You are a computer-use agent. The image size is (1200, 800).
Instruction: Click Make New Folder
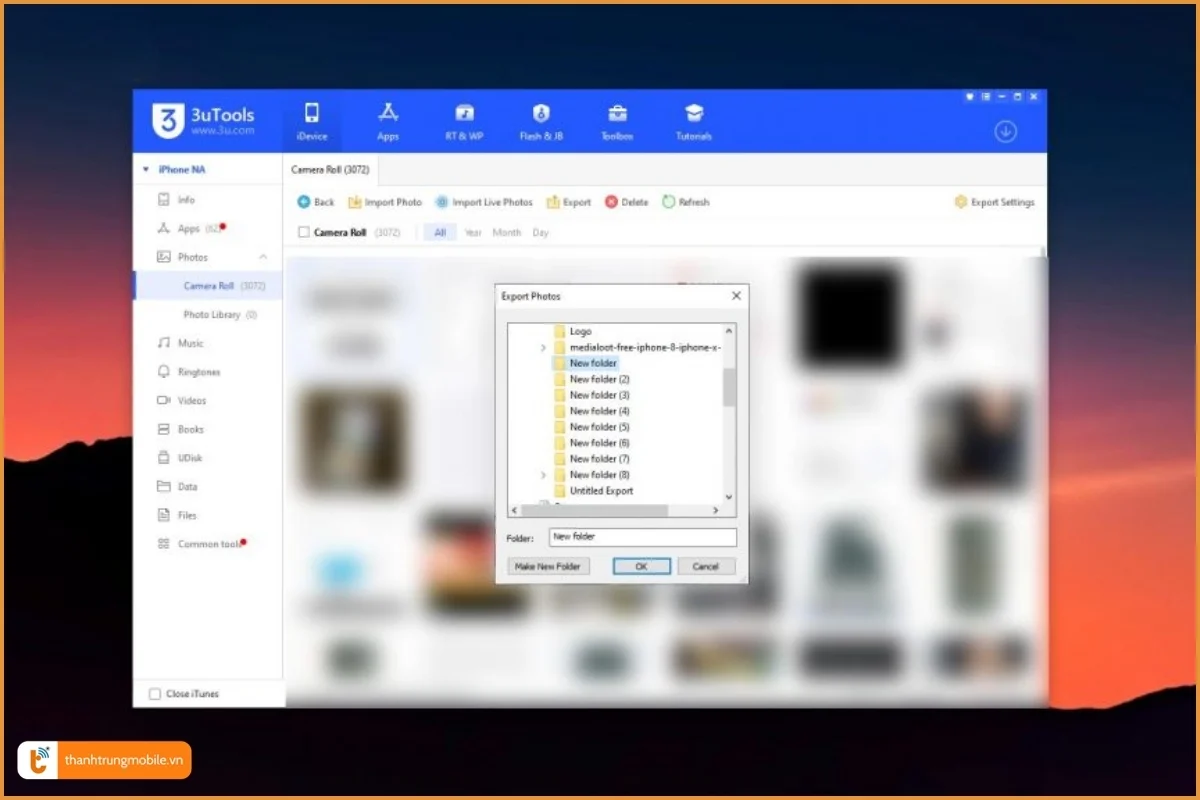click(548, 565)
